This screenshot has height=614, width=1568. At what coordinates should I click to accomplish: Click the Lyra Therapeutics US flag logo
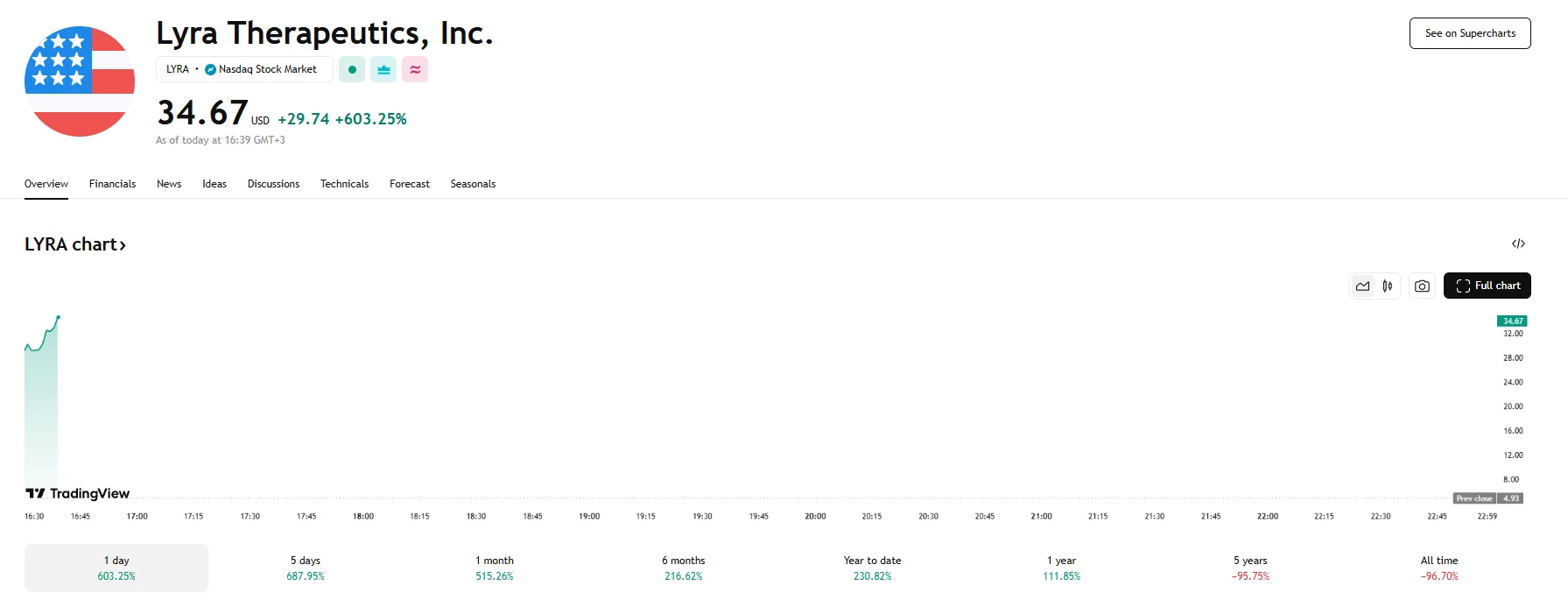80,81
